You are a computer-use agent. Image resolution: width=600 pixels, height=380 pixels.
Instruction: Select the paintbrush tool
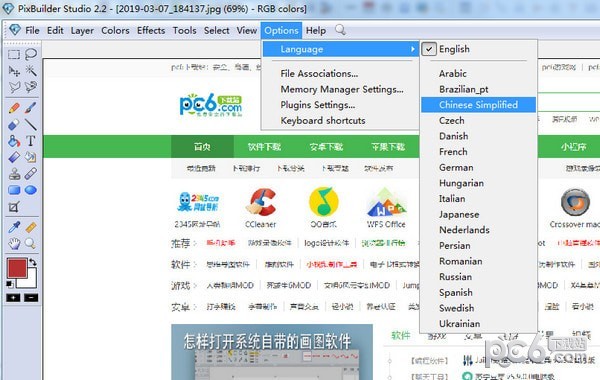pyautogui.click(x=31, y=108)
